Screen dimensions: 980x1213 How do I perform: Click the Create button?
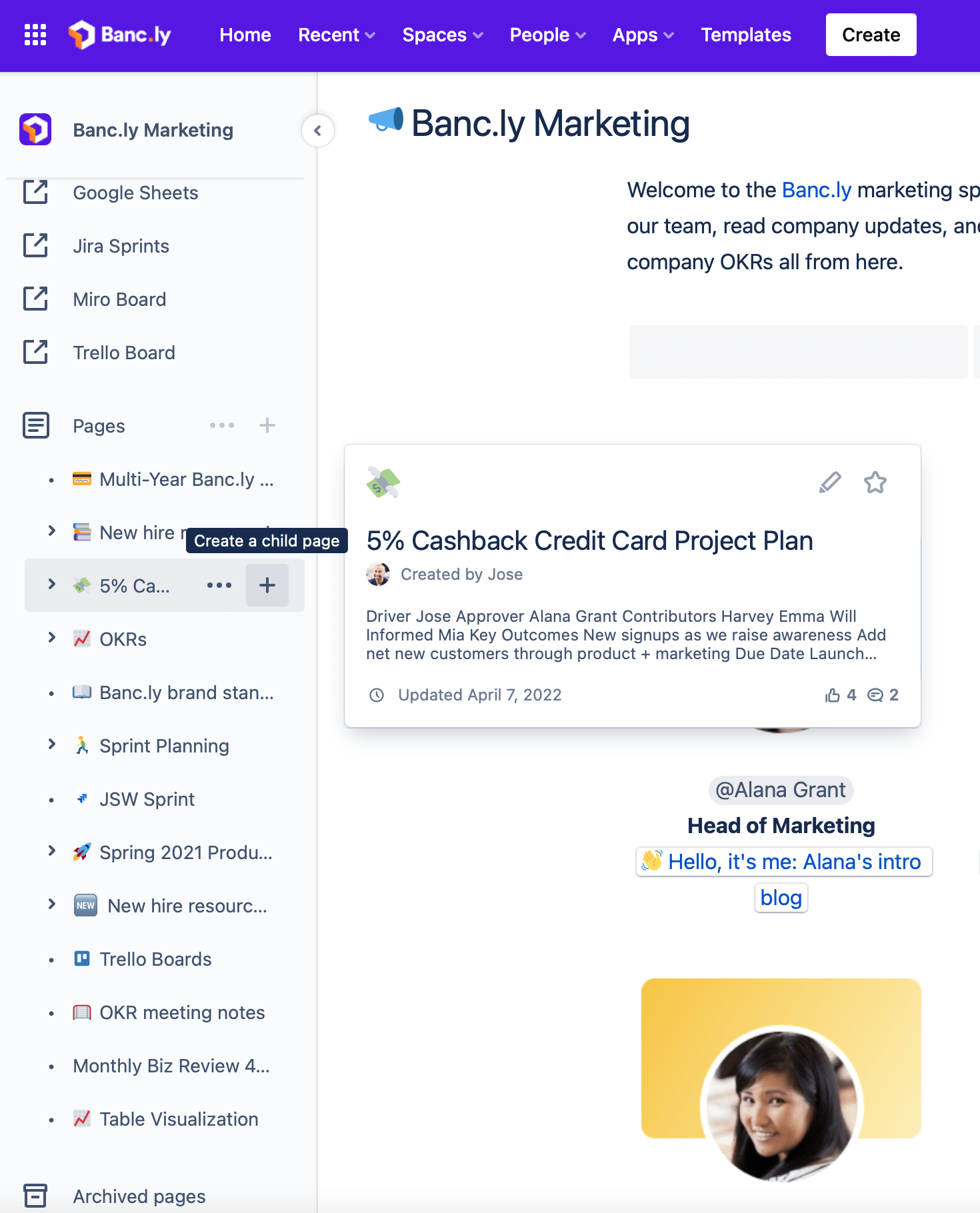(x=871, y=35)
